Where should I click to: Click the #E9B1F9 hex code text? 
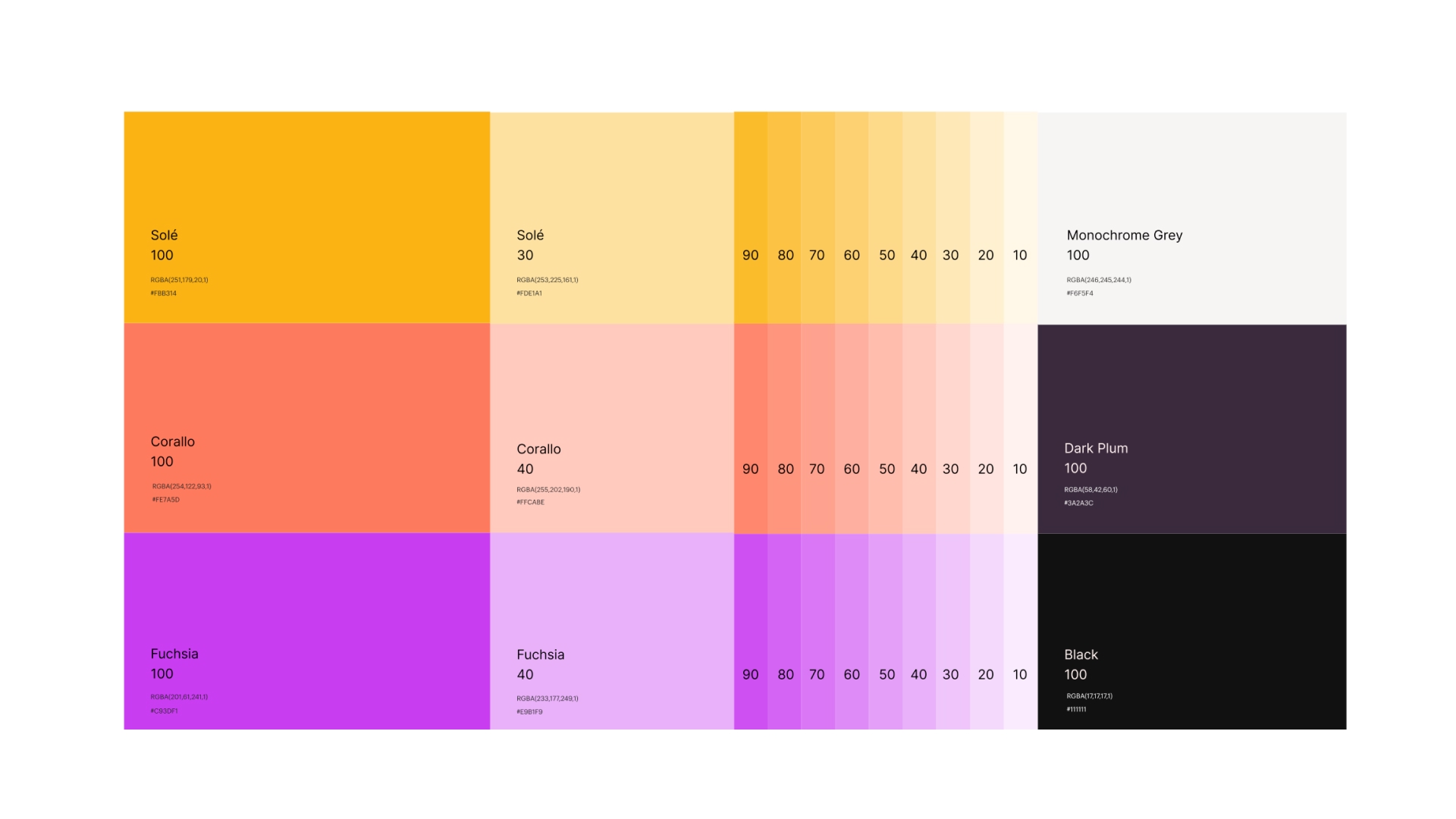529,712
